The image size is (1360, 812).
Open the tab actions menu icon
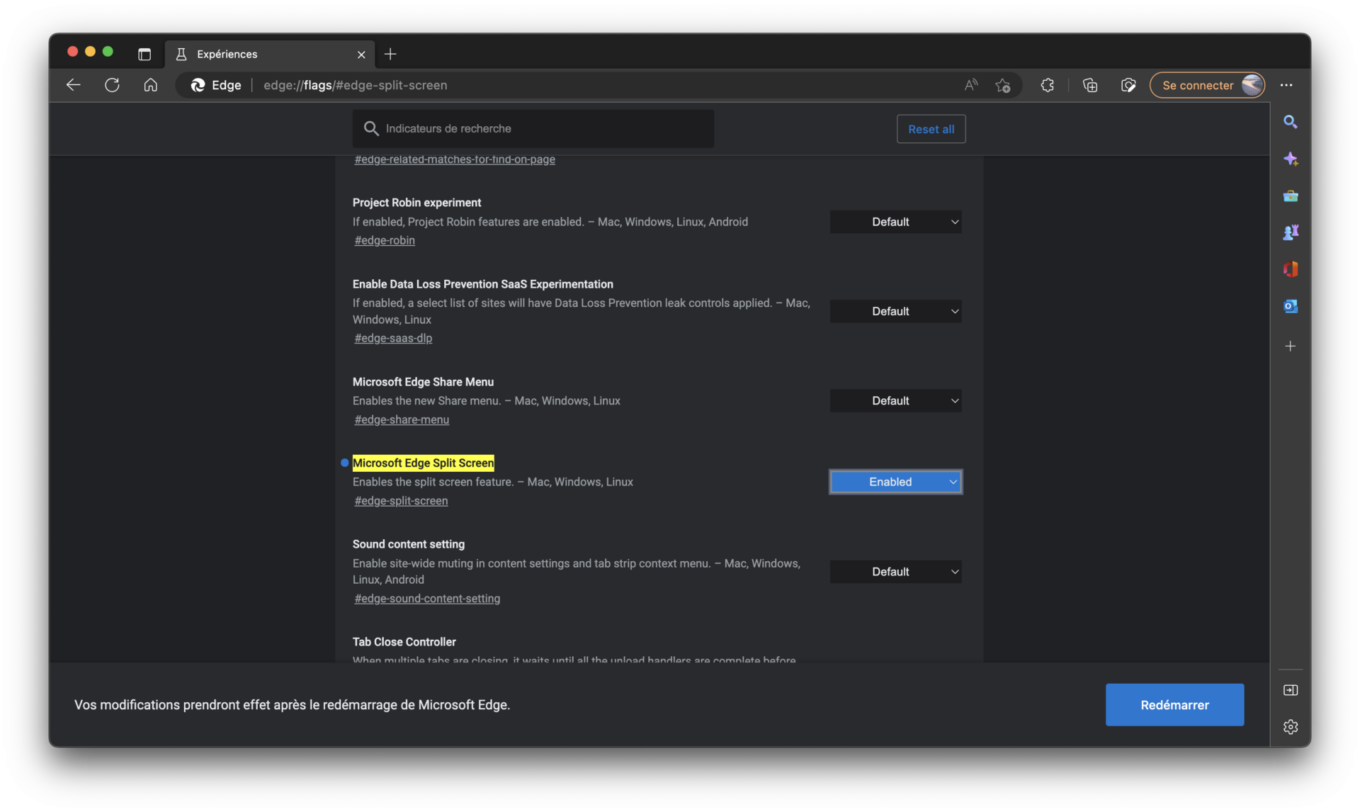[x=144, y=54]
